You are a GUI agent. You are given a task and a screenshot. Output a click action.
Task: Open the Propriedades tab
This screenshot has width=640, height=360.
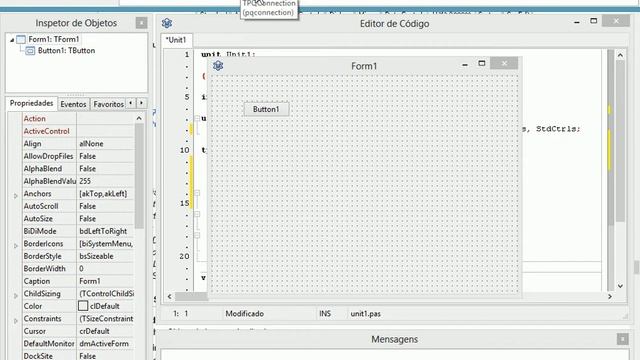point(31,103)
